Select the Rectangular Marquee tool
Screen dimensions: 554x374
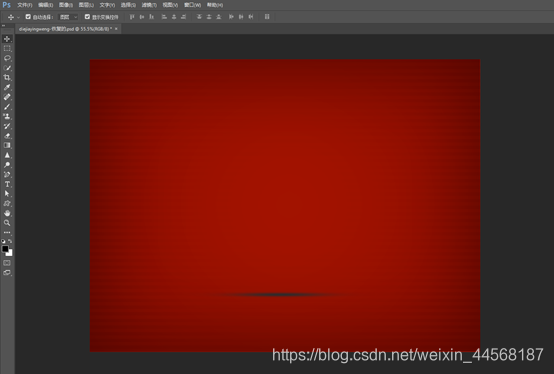tap(7, 48)
